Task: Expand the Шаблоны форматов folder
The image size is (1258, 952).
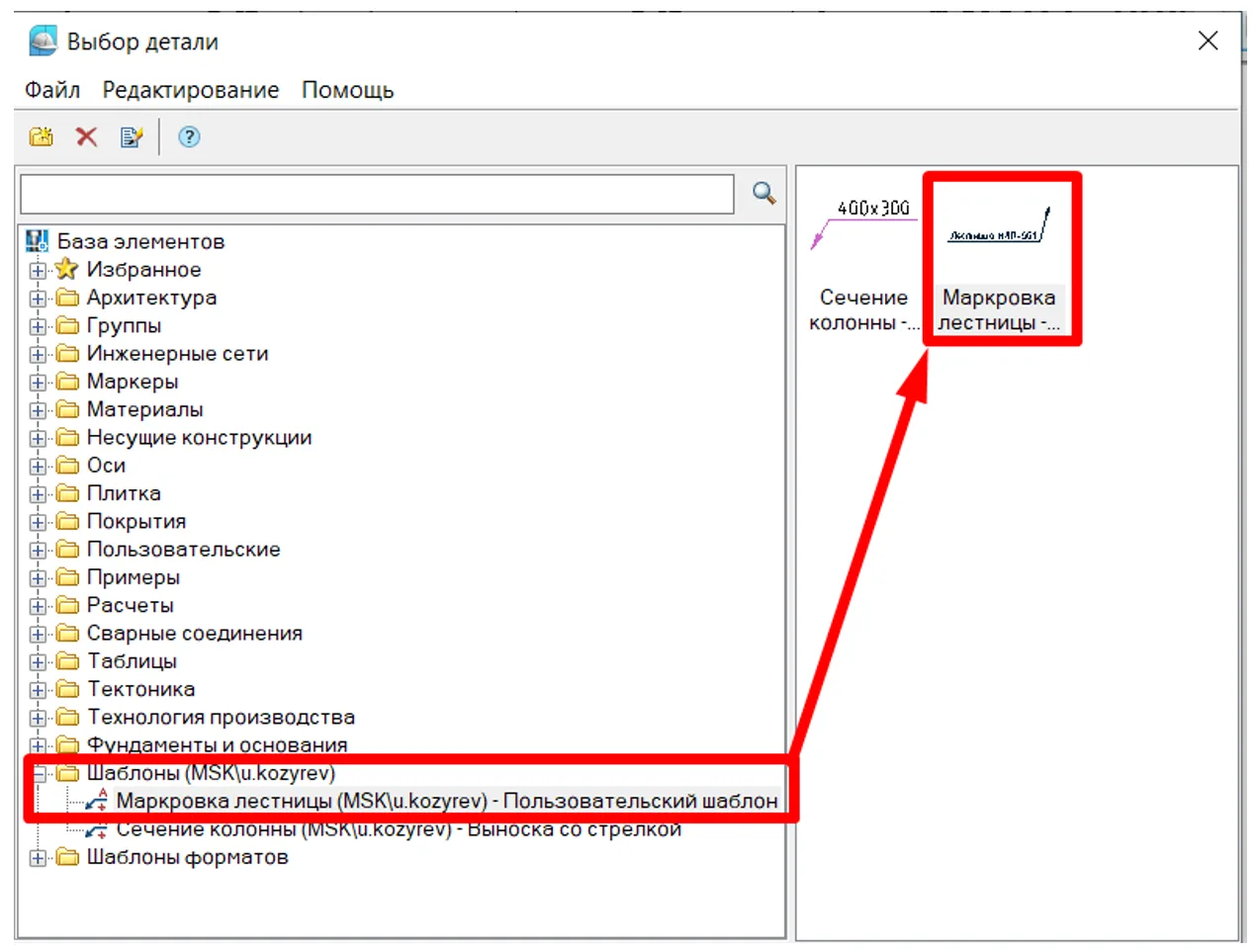Action: click(x=38, y=857)
